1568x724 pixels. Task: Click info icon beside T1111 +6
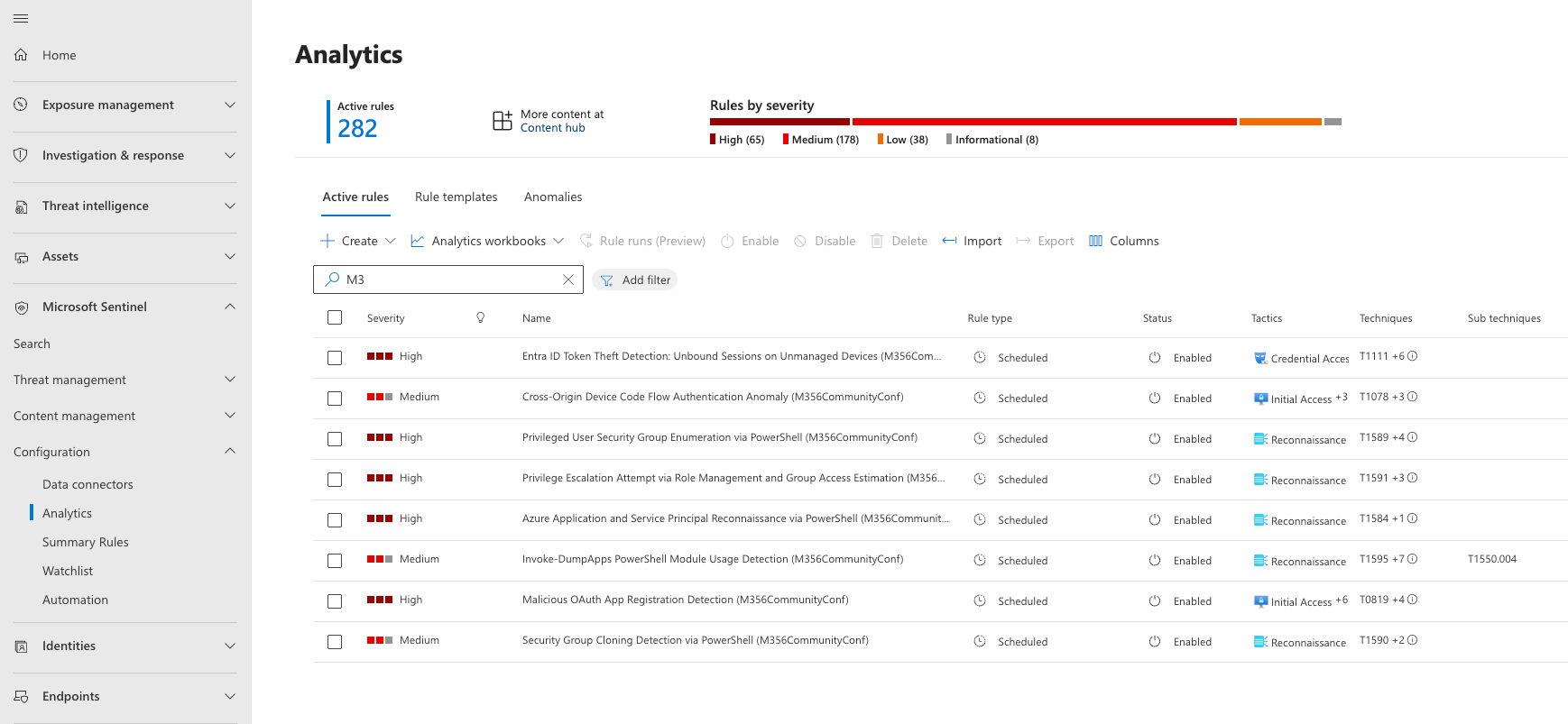point(1413,356)
